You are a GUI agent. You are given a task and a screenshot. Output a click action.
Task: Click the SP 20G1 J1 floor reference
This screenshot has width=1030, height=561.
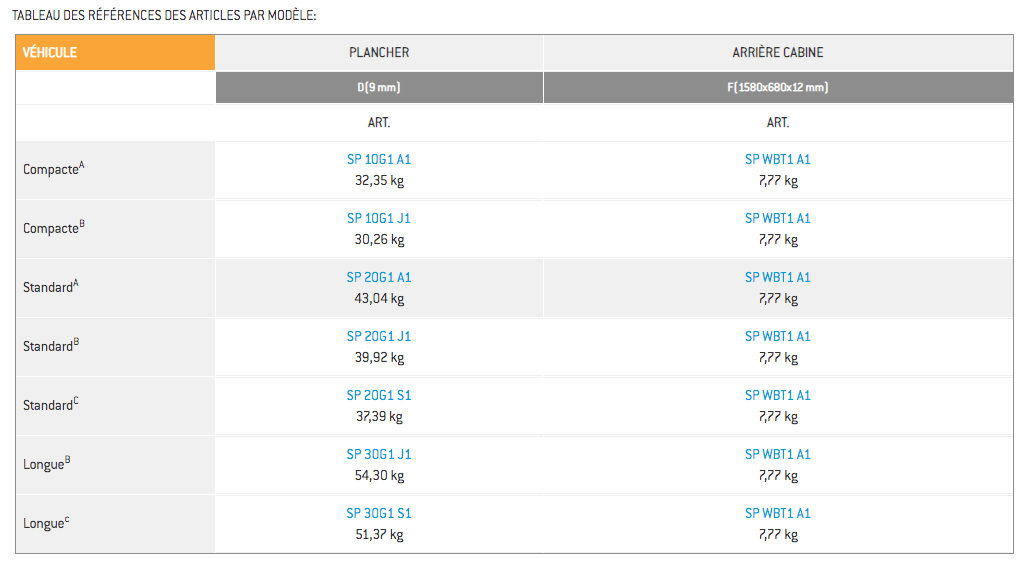tap(379, 336)
